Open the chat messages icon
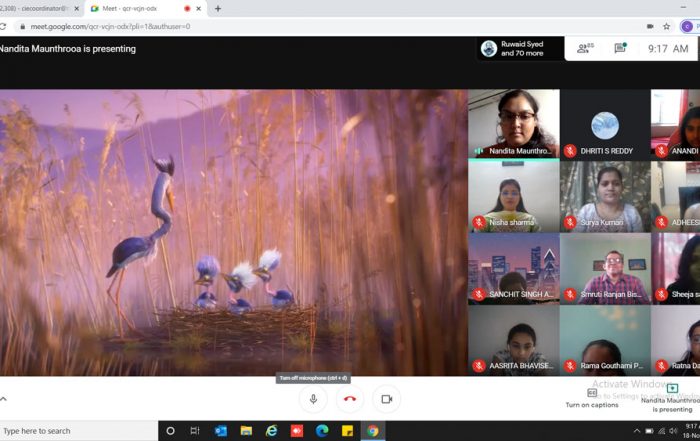The height and width of the screenshot is (441, 700). 620,48
